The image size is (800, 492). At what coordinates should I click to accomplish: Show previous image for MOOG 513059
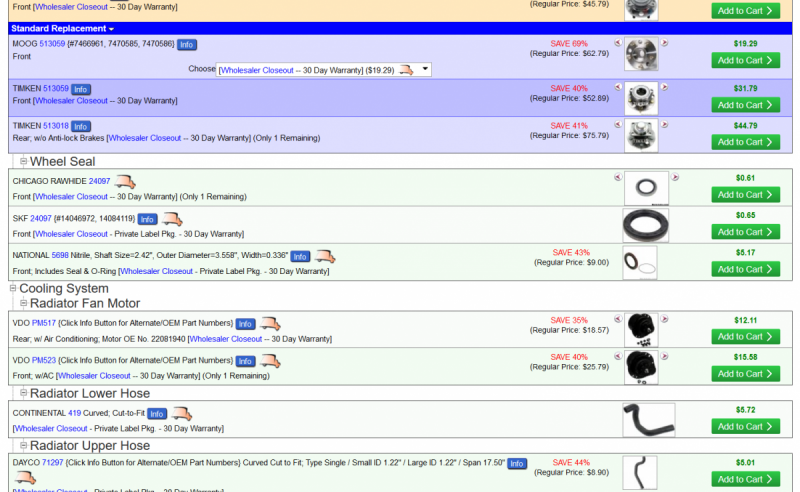(x=618, y=43)
